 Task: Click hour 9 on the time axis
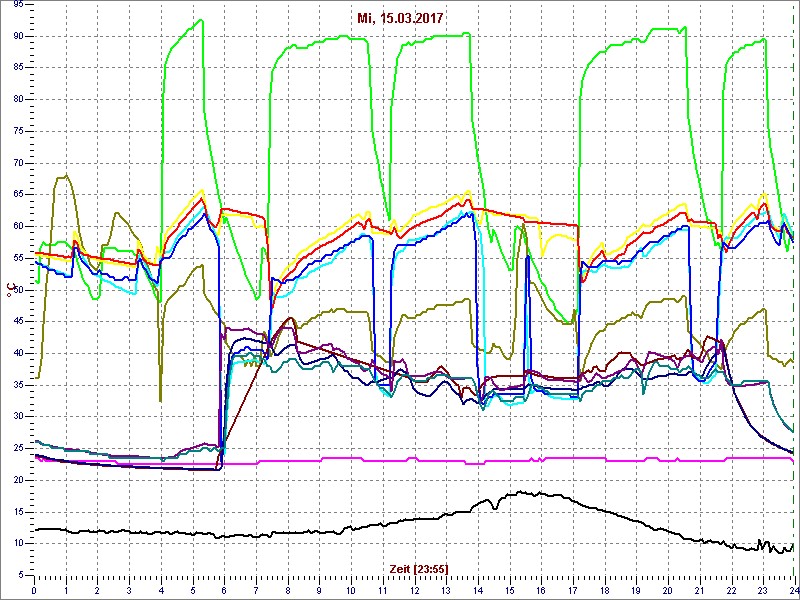tap(320, 591)
